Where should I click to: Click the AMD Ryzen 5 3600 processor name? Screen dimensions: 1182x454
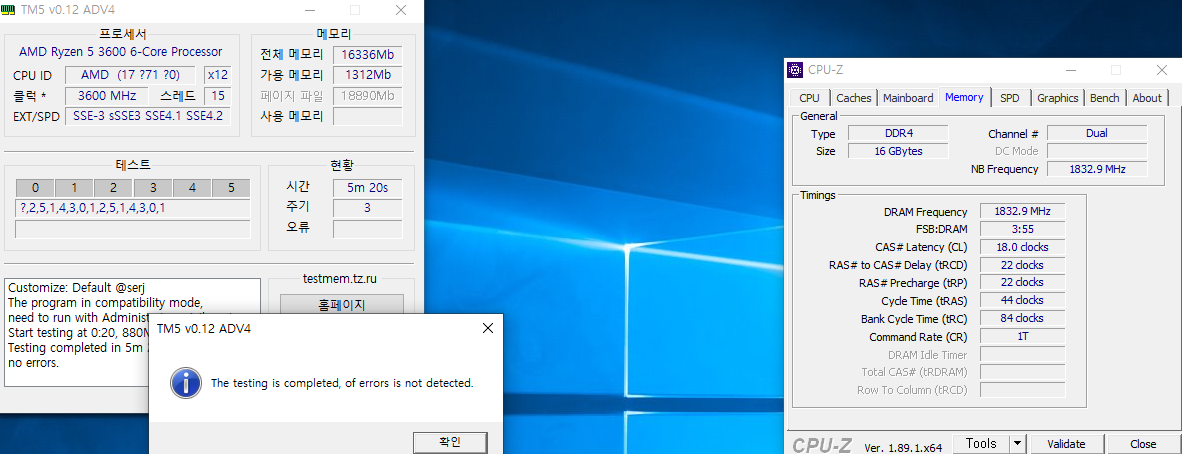click(121, 51)
